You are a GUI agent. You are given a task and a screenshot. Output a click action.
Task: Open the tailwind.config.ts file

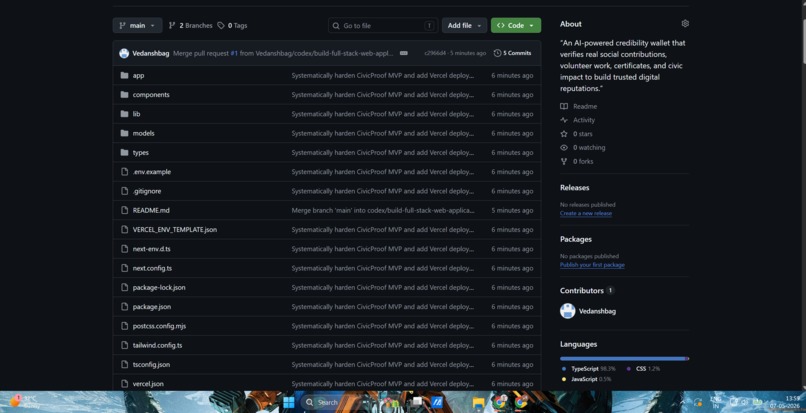point(157,346)
